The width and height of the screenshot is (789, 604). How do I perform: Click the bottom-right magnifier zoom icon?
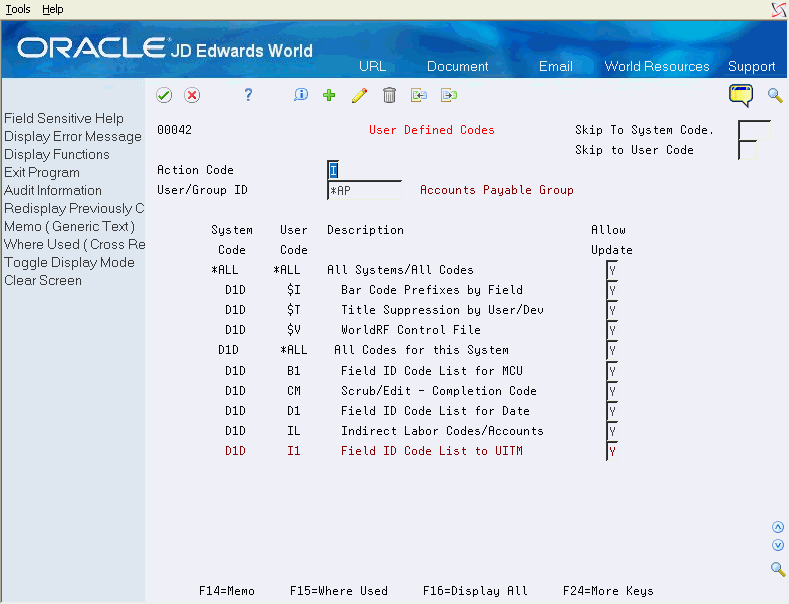[778, 569]
